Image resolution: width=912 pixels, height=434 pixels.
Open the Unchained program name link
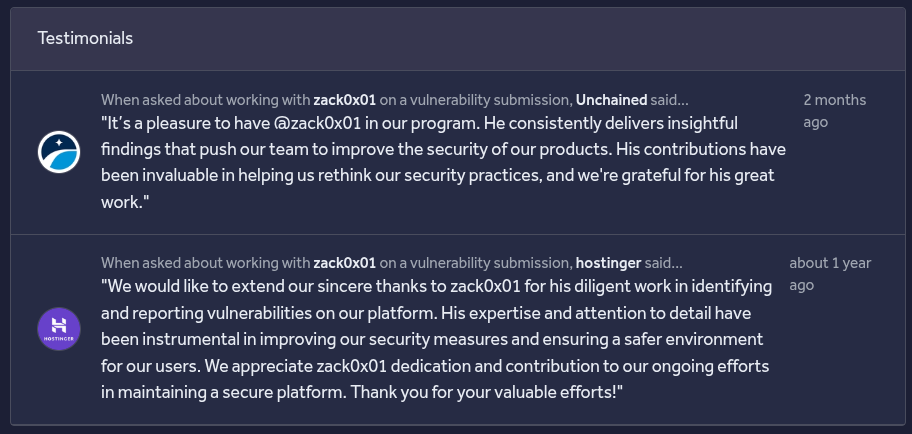point(612,100)
